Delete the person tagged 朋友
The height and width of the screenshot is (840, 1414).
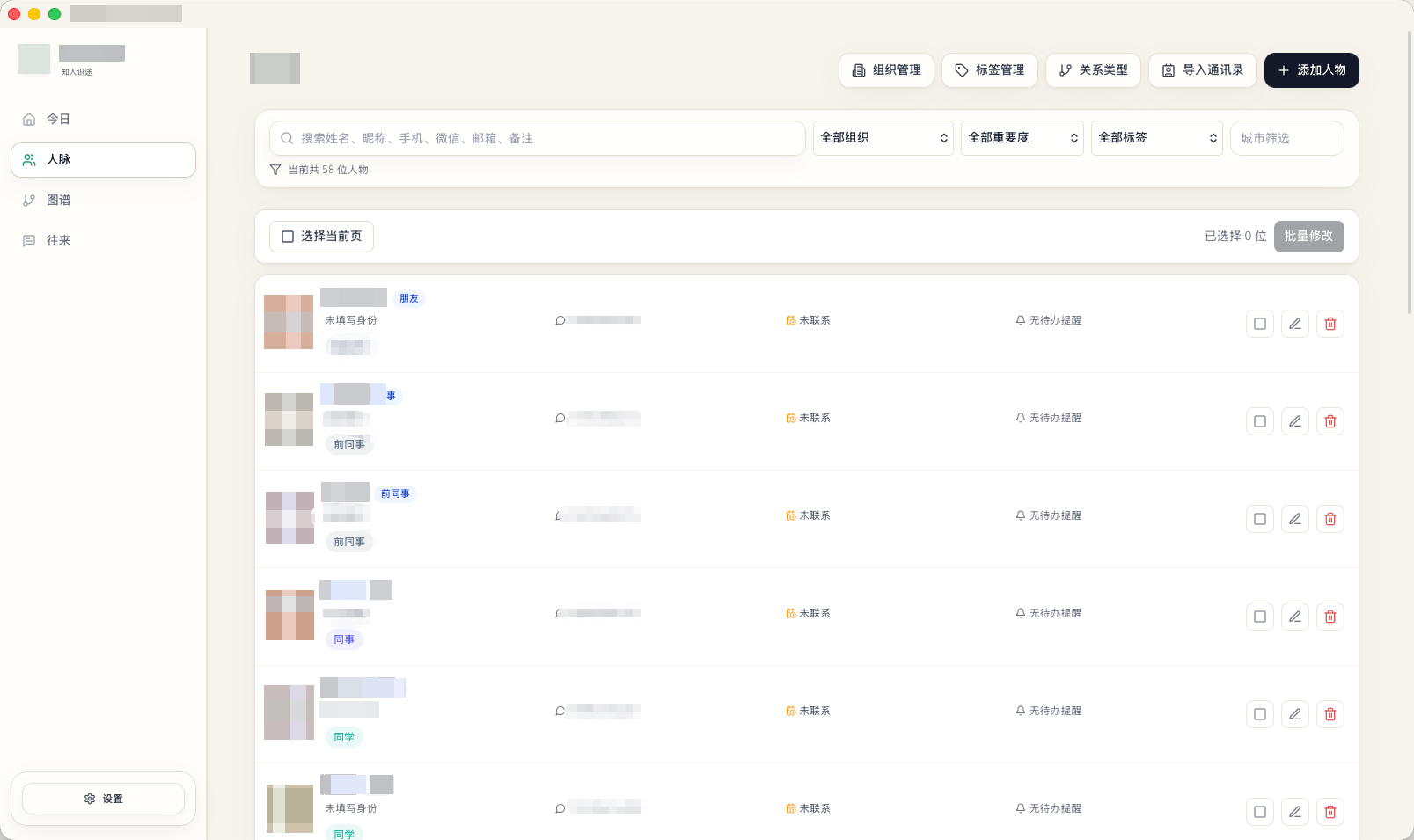click(1330, 324)
